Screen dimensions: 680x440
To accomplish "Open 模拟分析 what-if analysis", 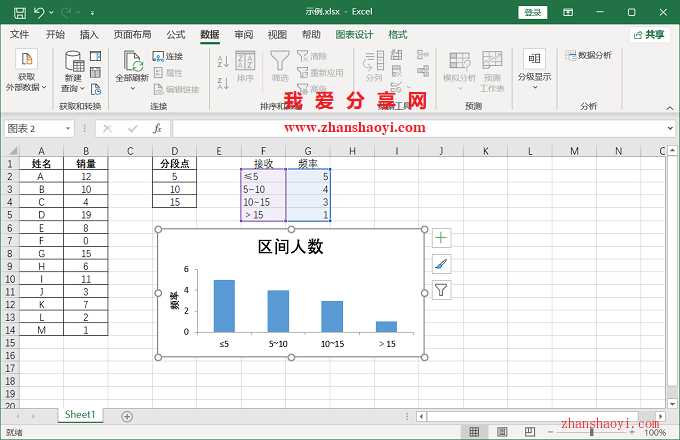I will tap(460, 72).
